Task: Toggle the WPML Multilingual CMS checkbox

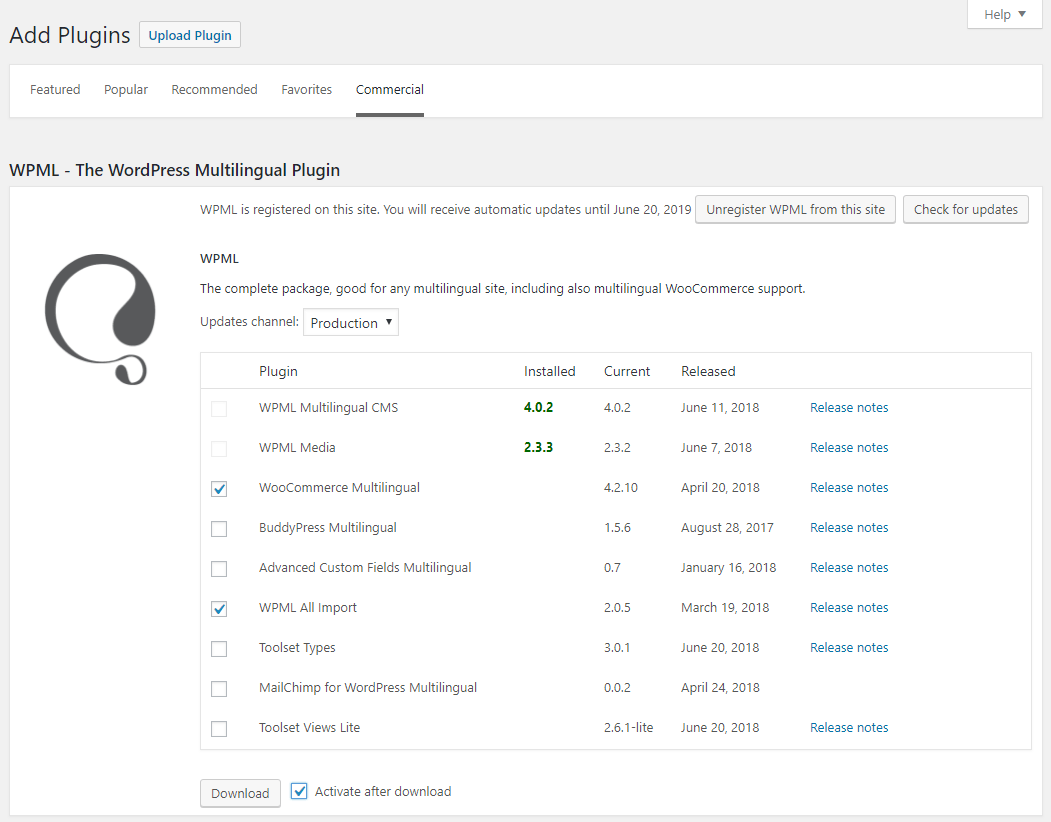Action: coord(219,408)
